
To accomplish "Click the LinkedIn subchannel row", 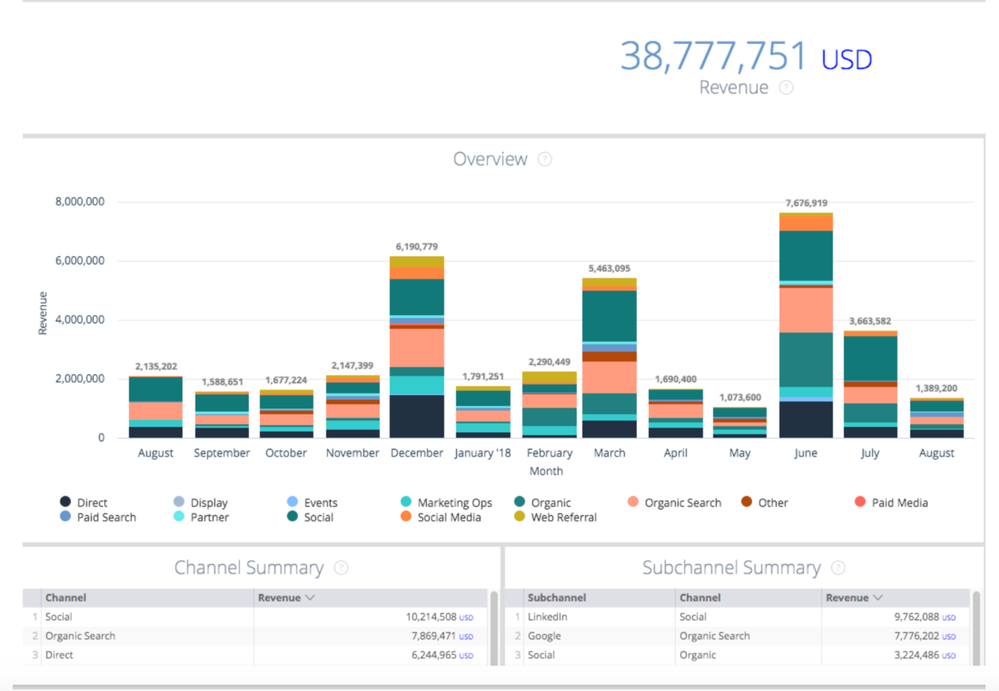I will coord(548,617).
